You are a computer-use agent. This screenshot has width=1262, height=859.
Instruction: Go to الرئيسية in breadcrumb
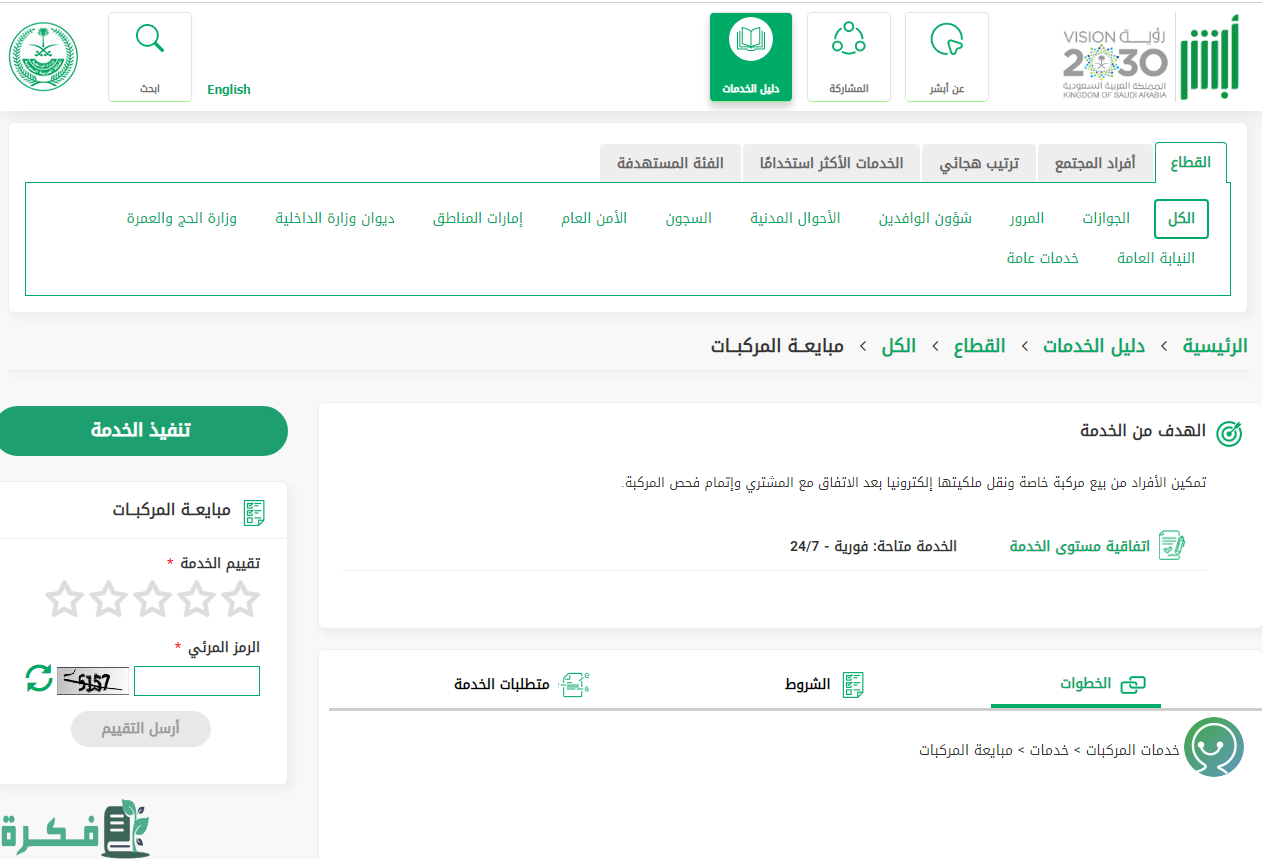(1215, 346)
